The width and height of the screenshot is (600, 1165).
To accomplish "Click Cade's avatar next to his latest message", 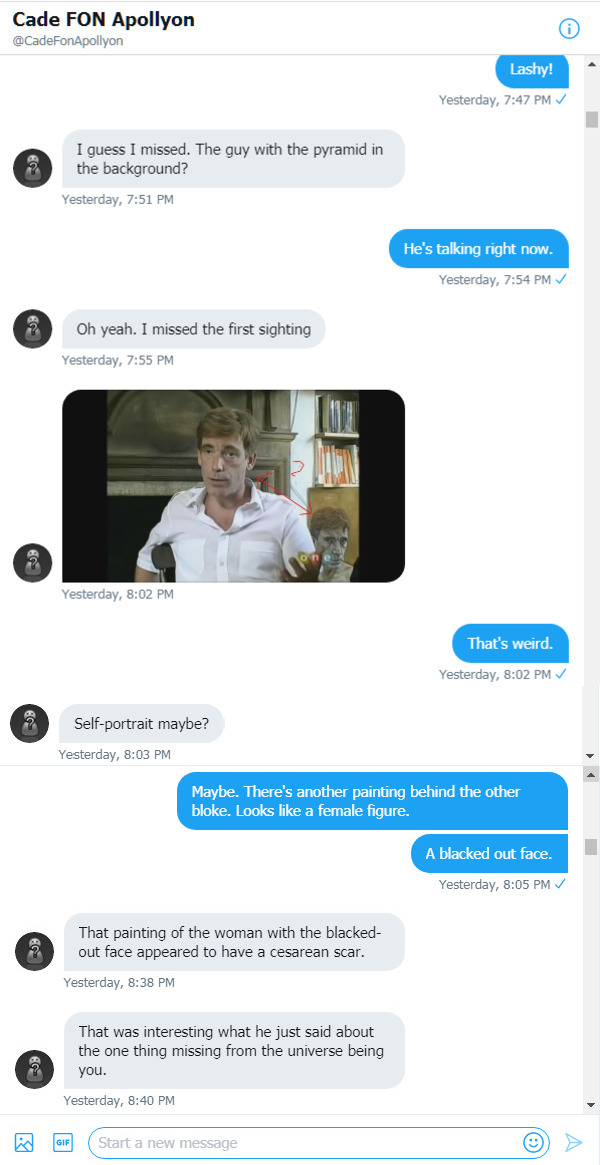I will tap(34, 1069).
